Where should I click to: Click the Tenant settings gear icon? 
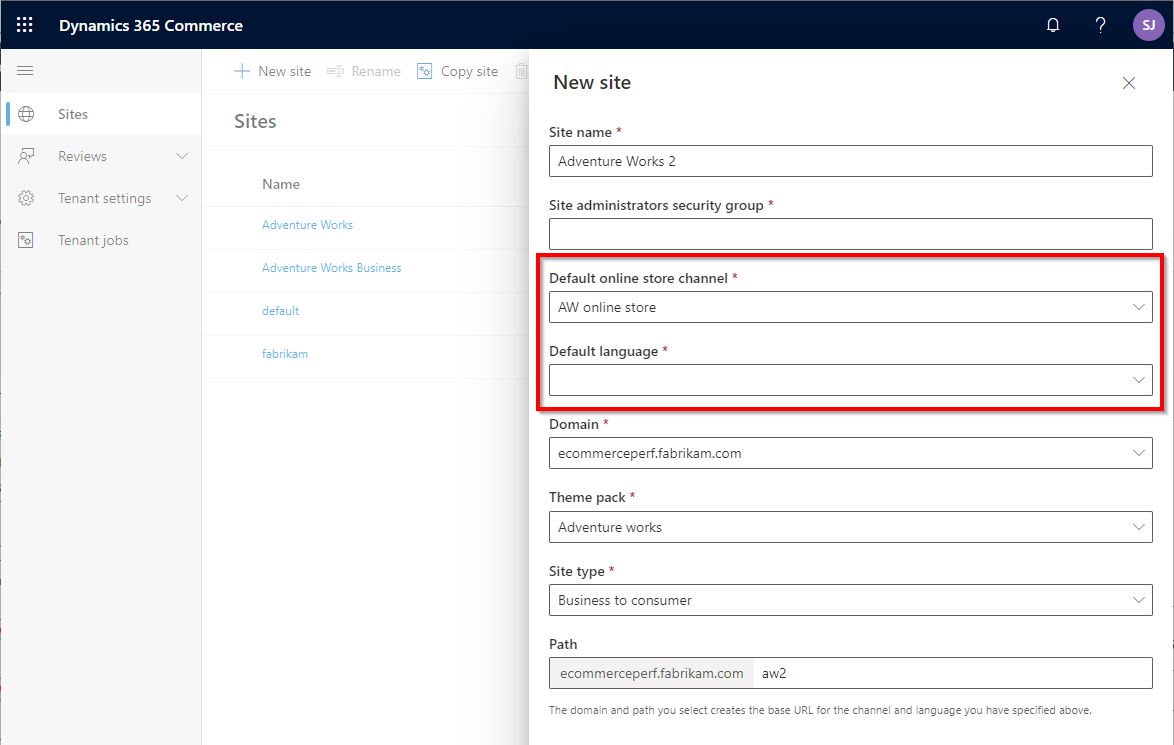pyautogui.click(x=26, y=198)
